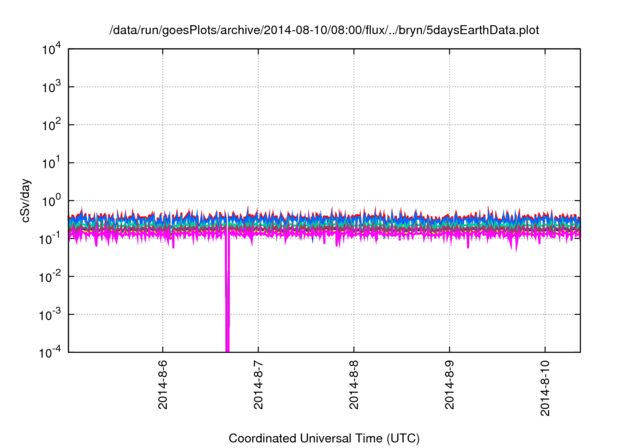Click the 2014-8-9 date tick label
The image size is (640, 448).
[x=449, y=384]
